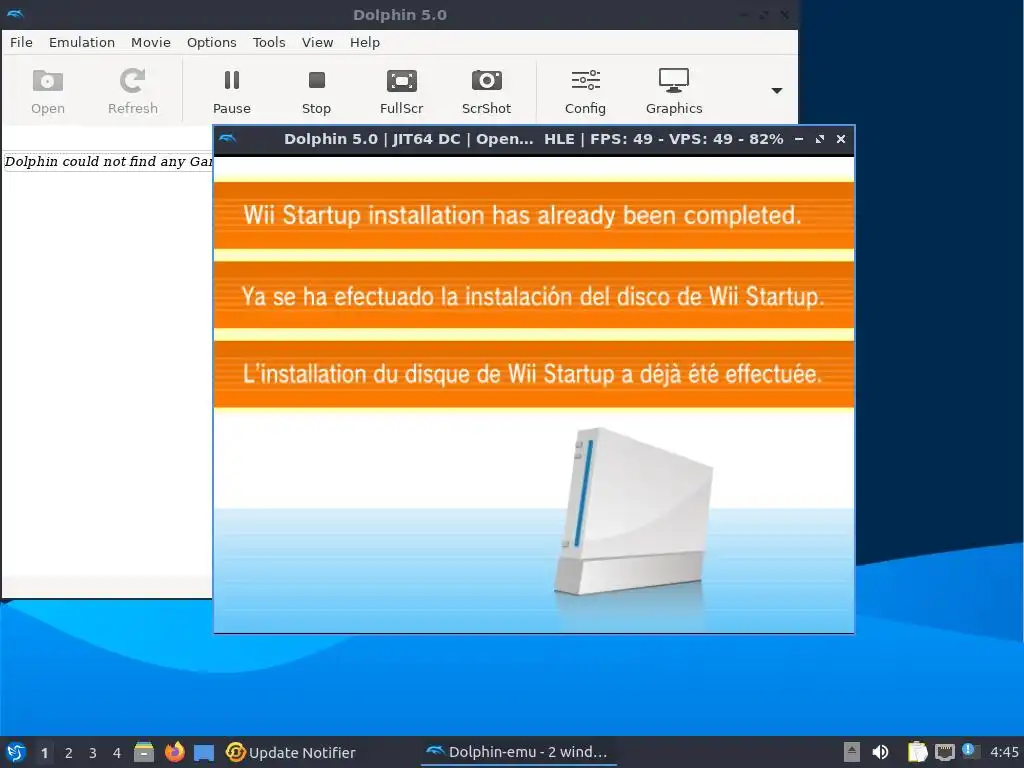Pause the running emulation
The image size is (1024, 768).
(232, 91)
